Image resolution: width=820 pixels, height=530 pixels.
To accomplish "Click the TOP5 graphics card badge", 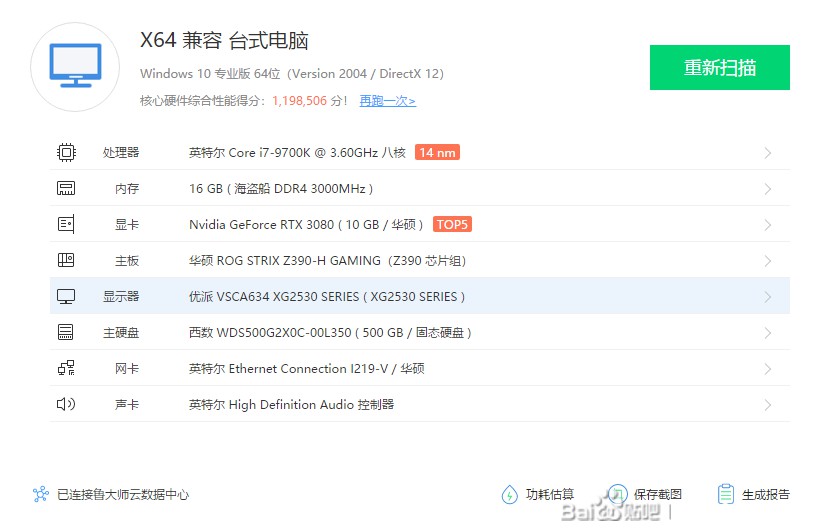I will [452, 224].
